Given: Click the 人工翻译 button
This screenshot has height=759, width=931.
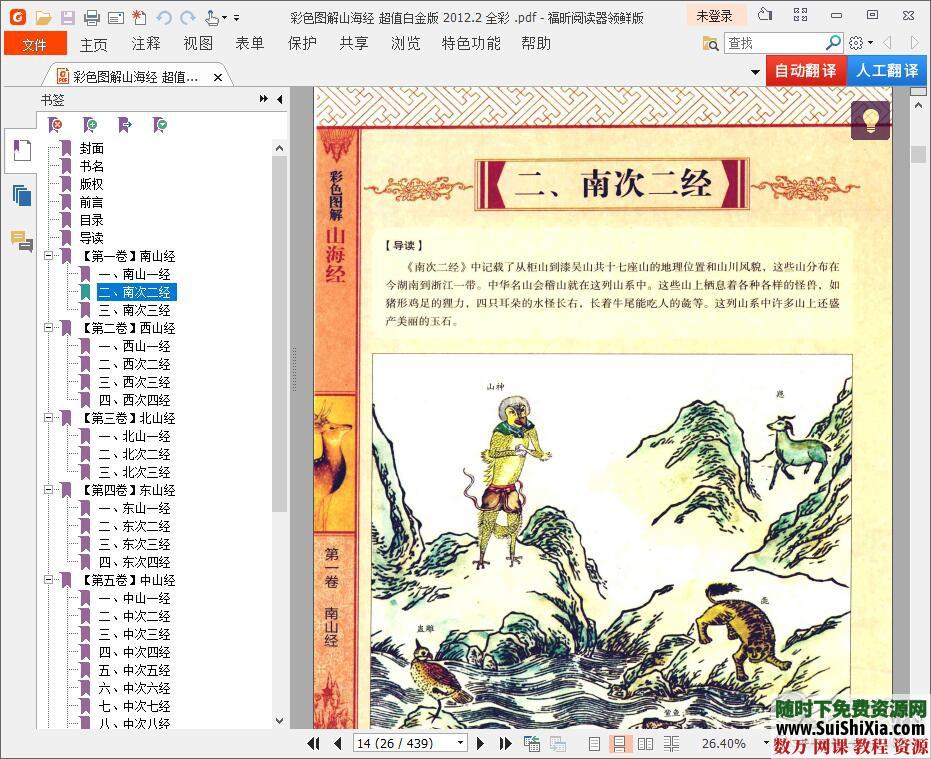Looking at the screenshot, I should pyautogui.click(x=889, y=71).
